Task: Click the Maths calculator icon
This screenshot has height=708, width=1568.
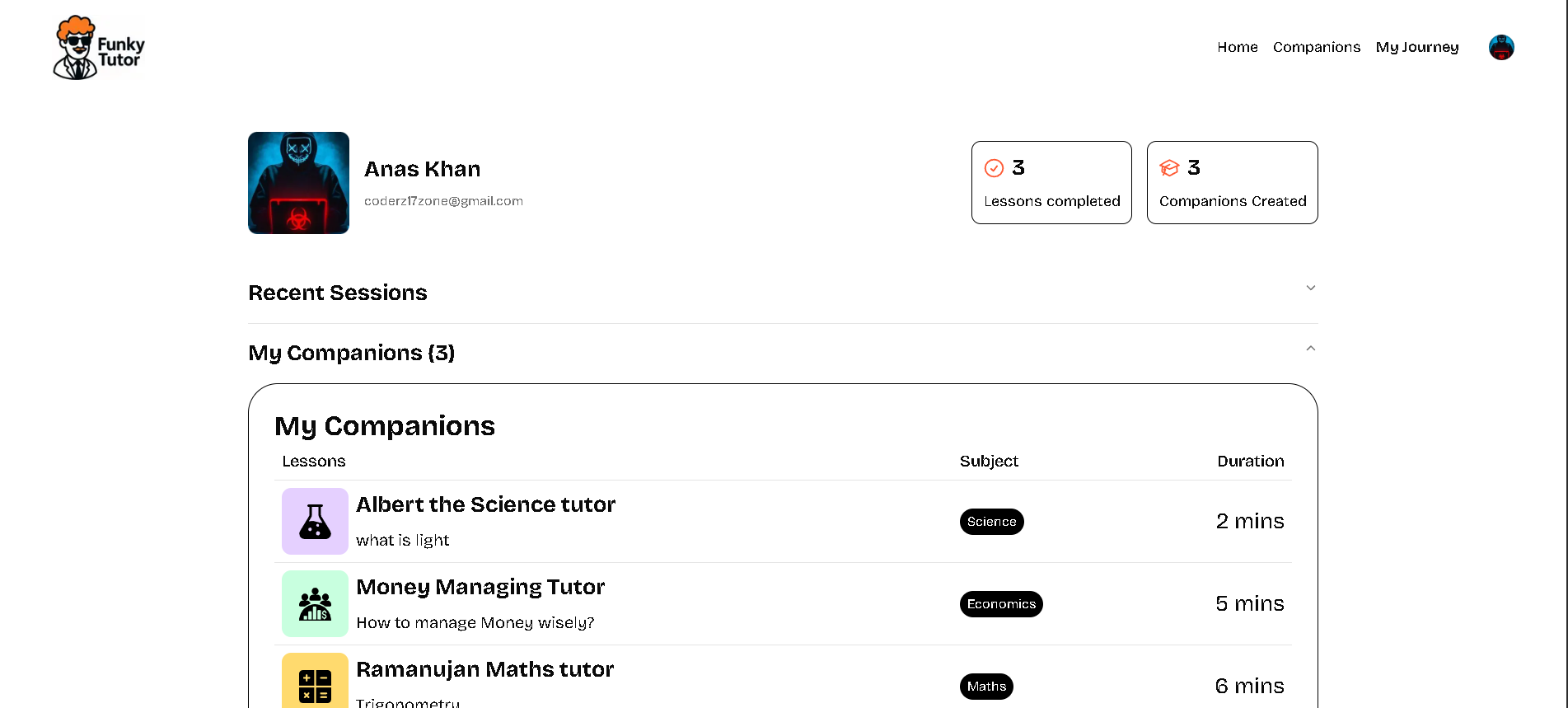Action: click(x=315, y=684)
